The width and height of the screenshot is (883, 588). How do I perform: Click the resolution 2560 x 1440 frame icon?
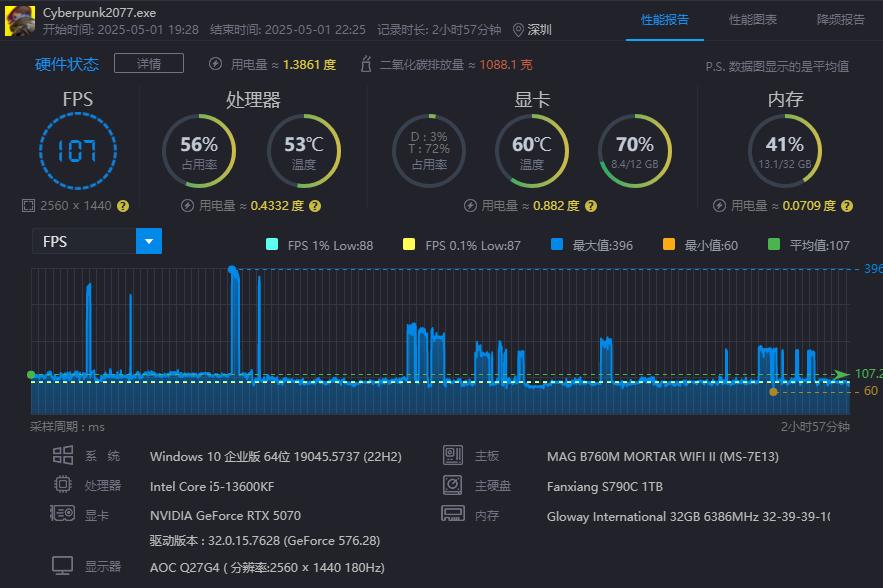click(x=28, y=206)
